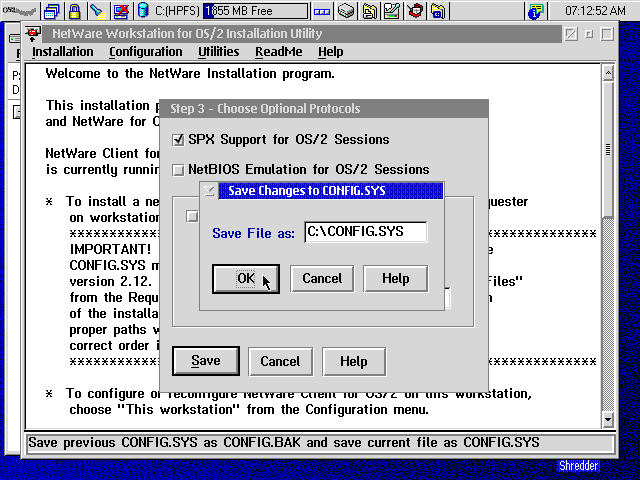
Task: Toggle the partly hidden checkbox in the group box
Action: (192, 216)
